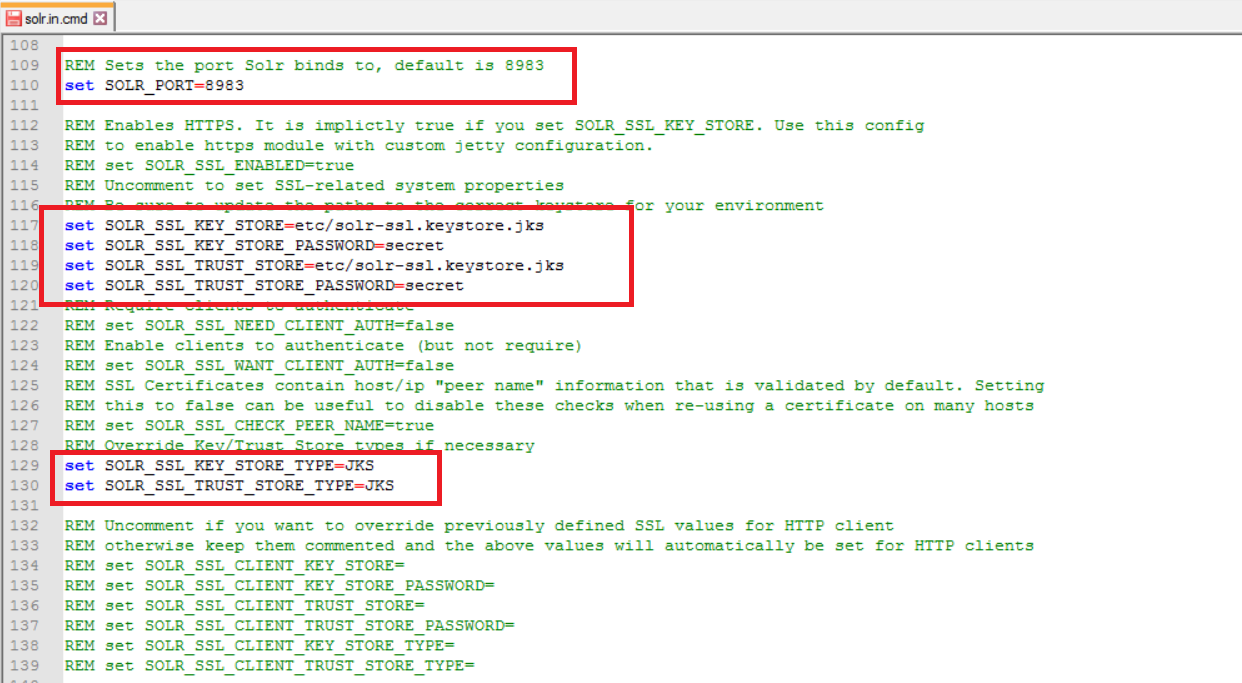Click line number 111 in the margin

23,105
